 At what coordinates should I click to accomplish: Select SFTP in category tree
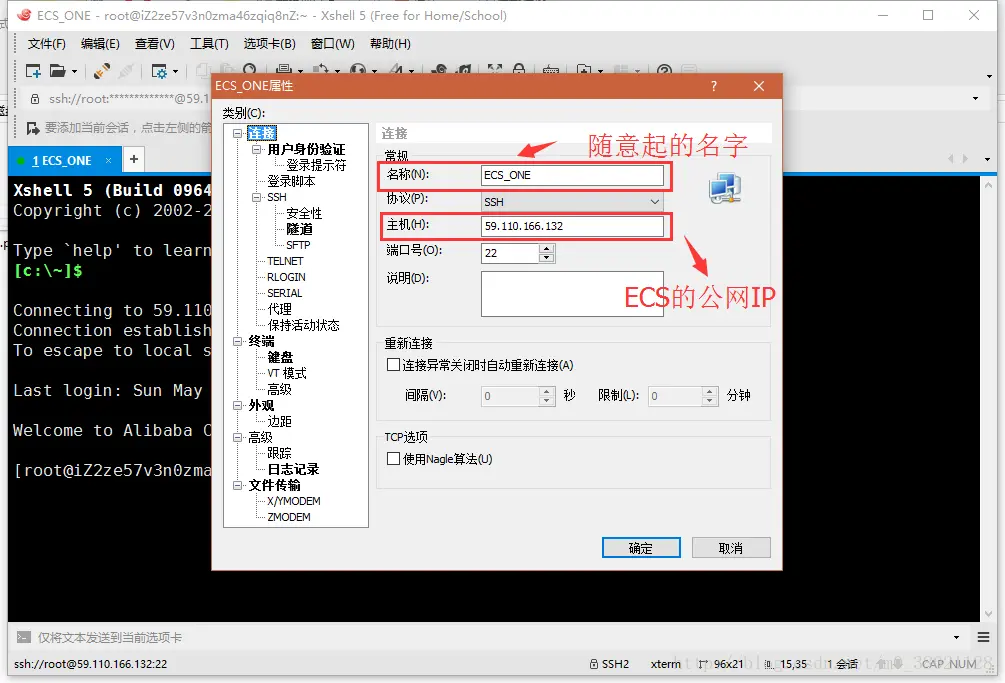click(x=298, y=245)
